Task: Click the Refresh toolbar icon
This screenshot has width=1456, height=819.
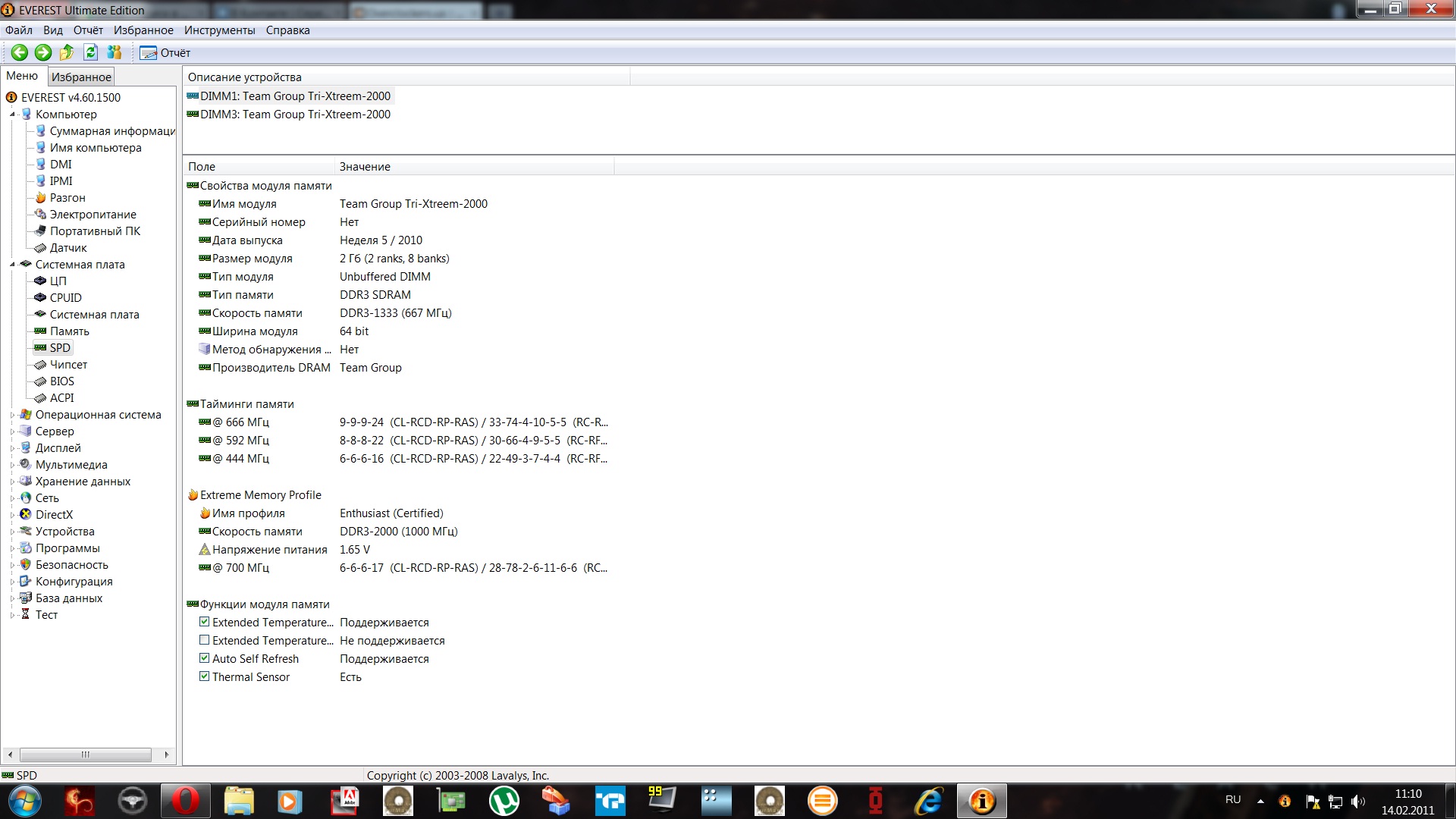Action: click(91, 52)
